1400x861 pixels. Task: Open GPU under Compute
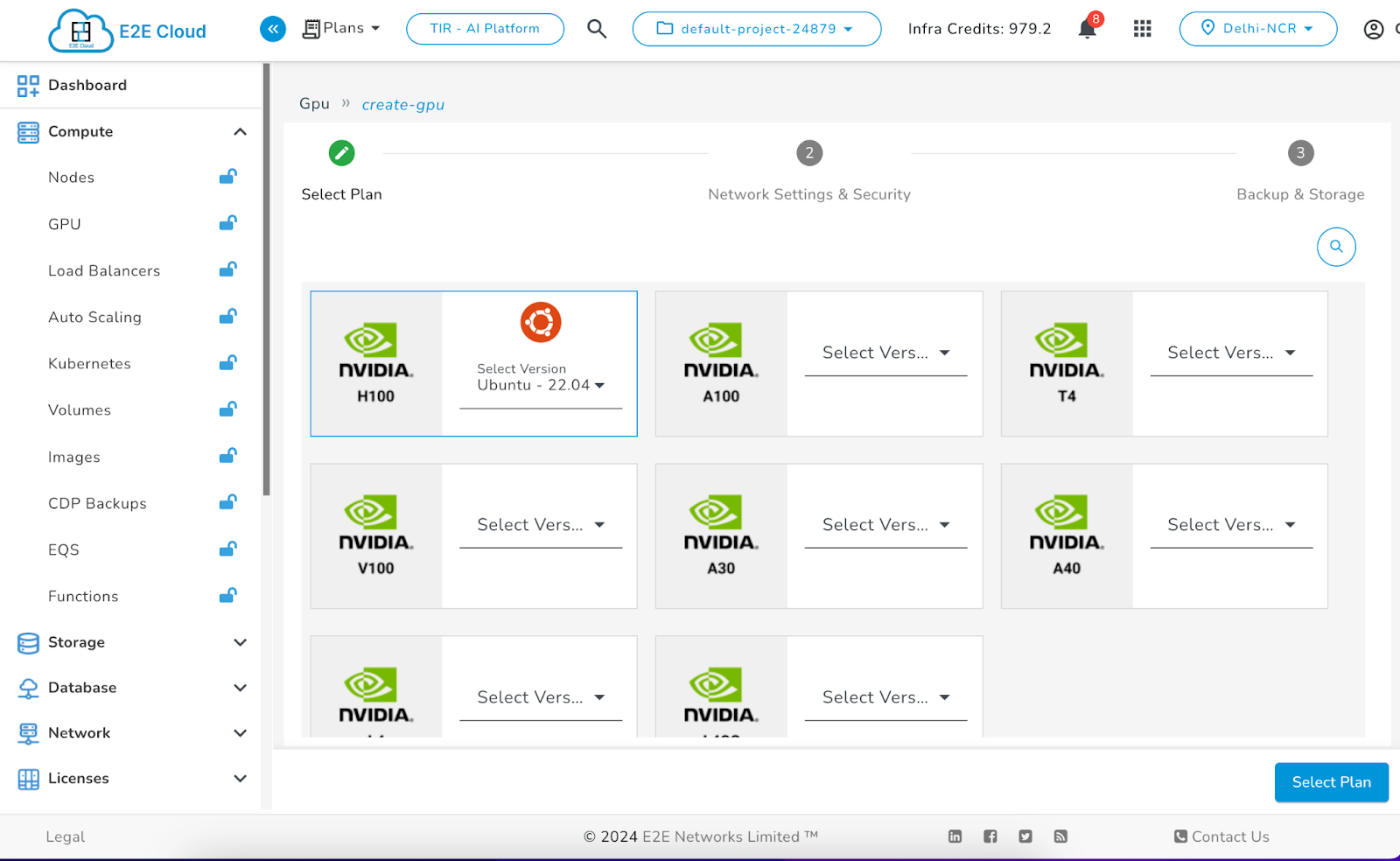pos(65,224)
